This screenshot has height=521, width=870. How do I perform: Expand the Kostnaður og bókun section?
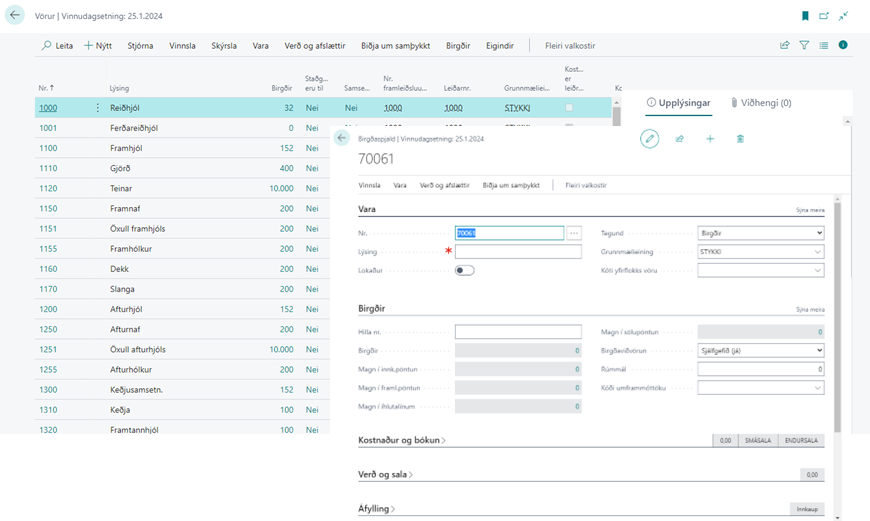402,440
